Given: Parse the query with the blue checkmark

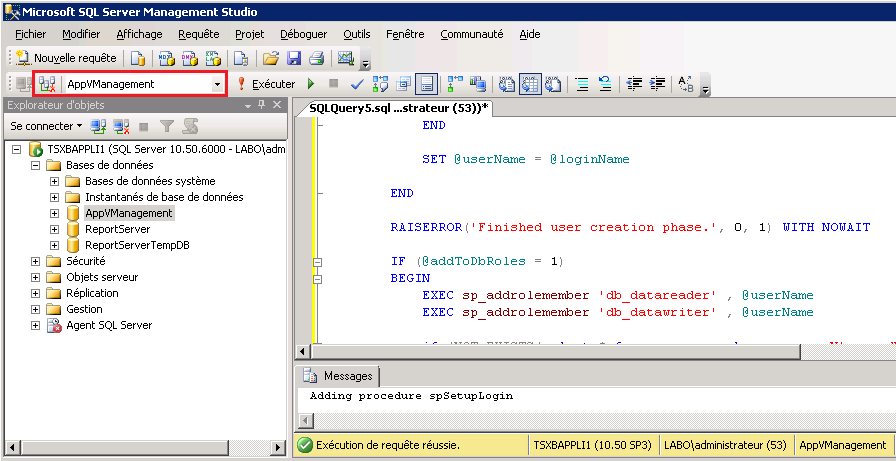Looking at the screenshot, I should 358,85.
